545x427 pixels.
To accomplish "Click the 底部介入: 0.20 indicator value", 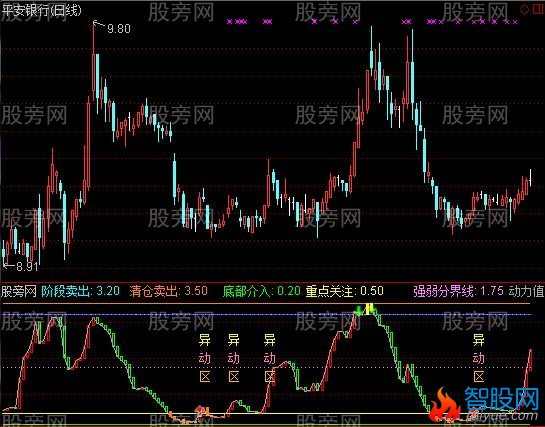I will click(x=261, y=291).
